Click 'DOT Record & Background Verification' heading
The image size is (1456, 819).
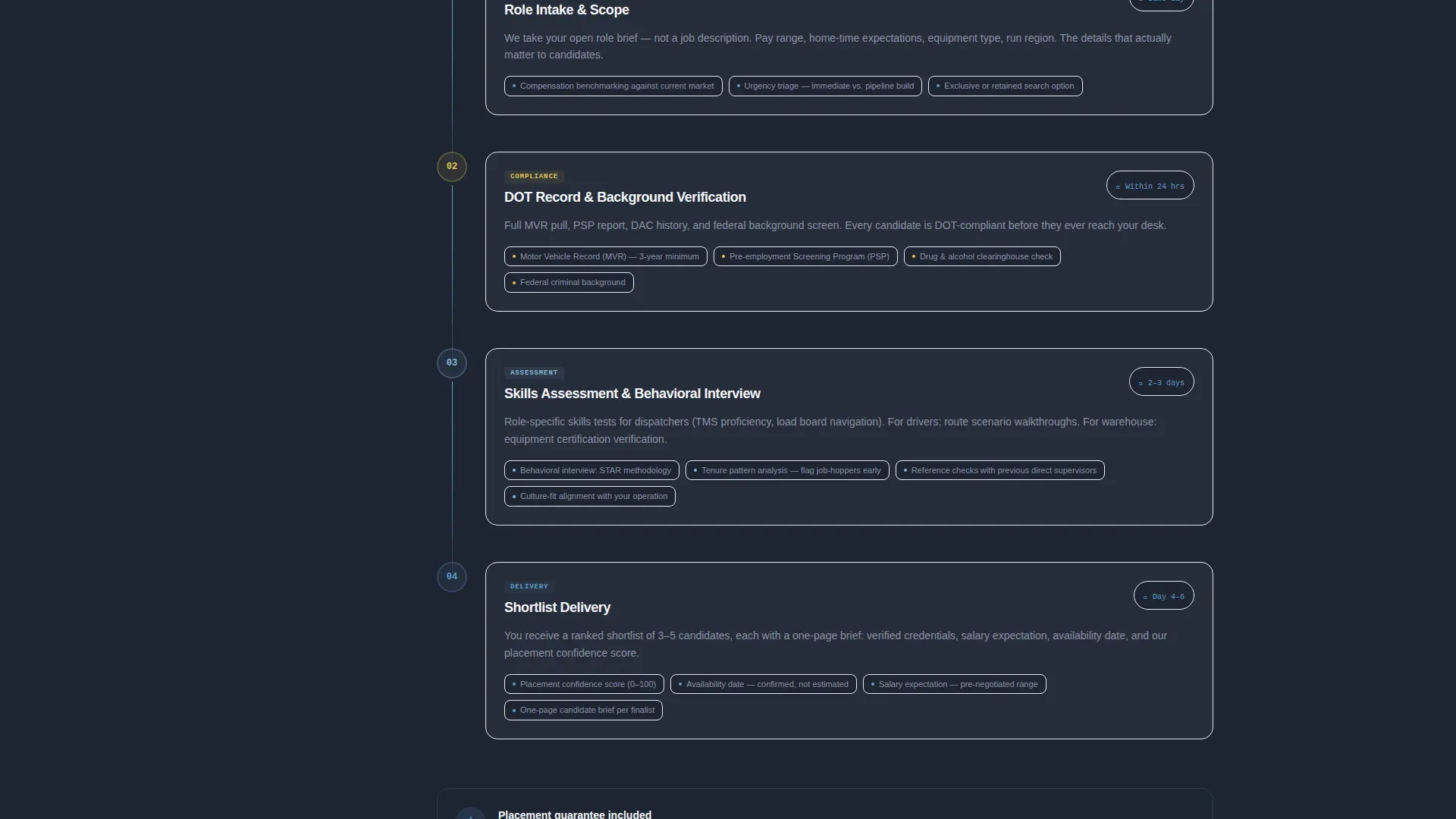pos(625,197)
